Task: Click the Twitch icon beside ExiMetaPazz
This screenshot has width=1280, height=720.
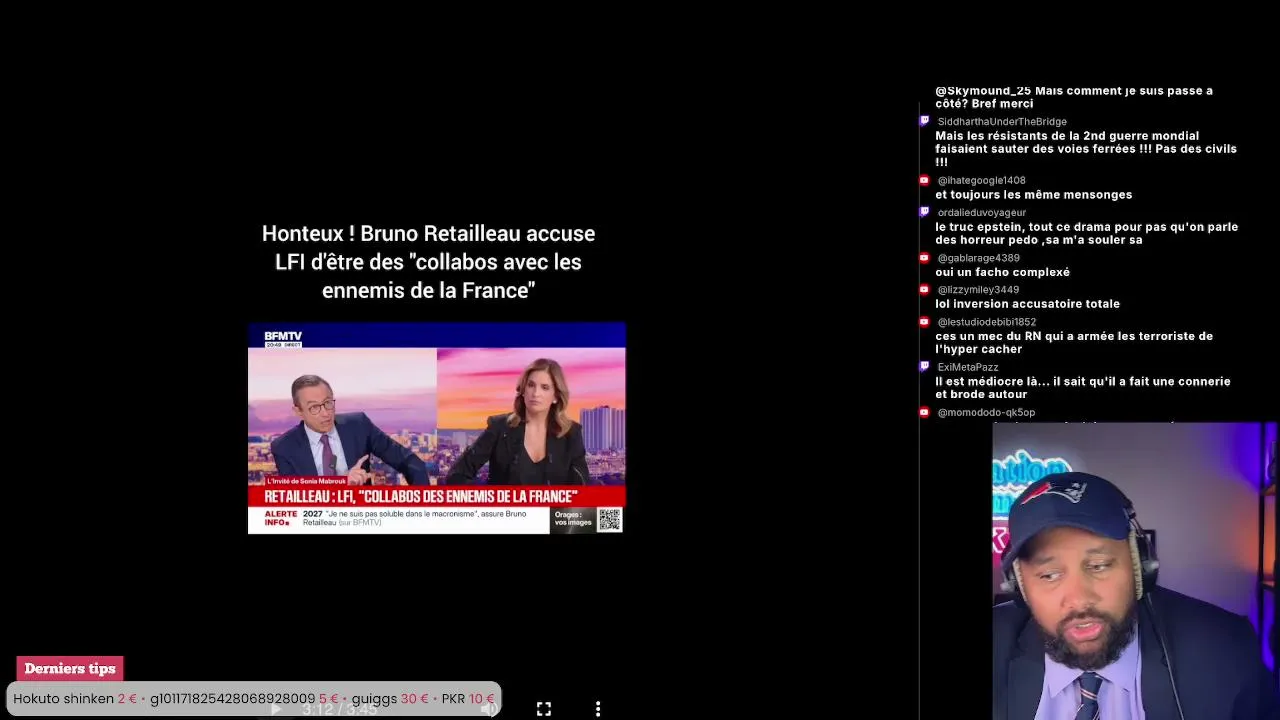Action: pos(924,367)
